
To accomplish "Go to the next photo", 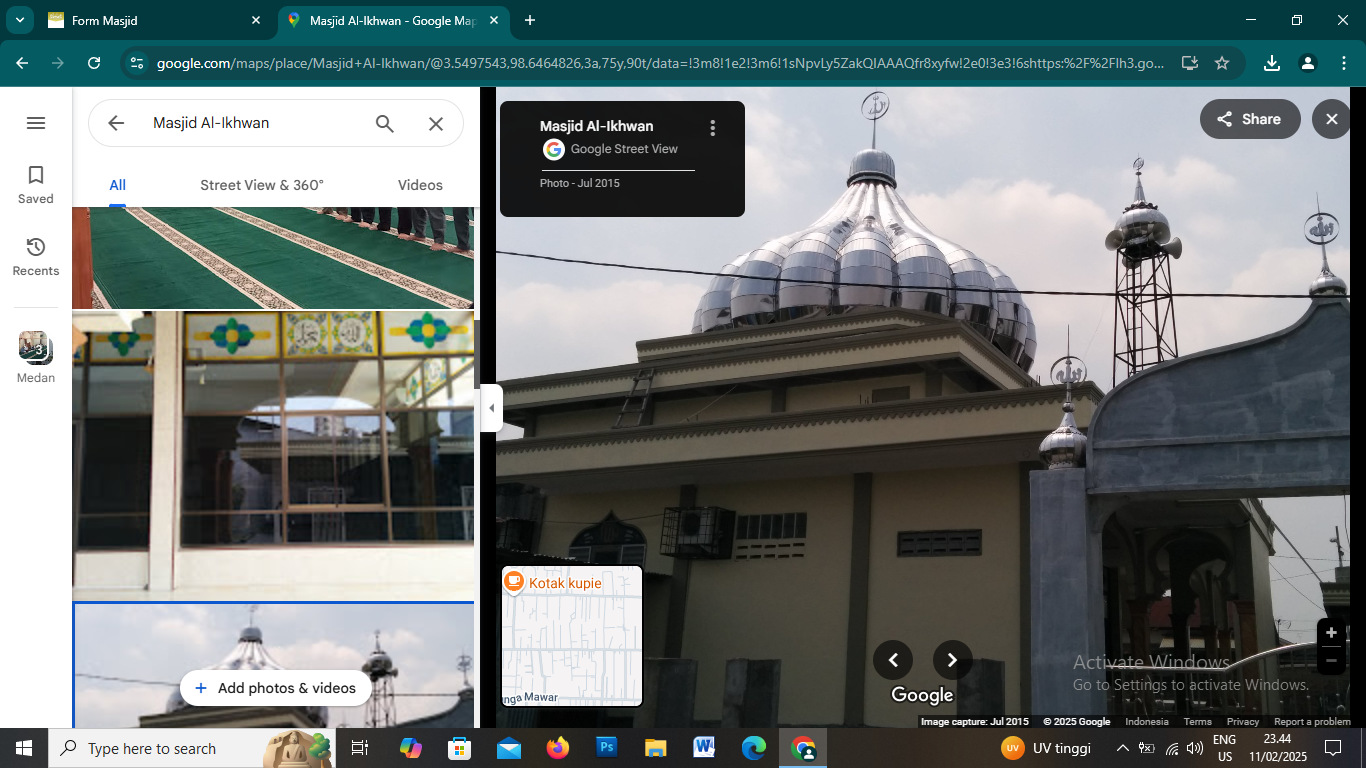I will click(952, 660).
